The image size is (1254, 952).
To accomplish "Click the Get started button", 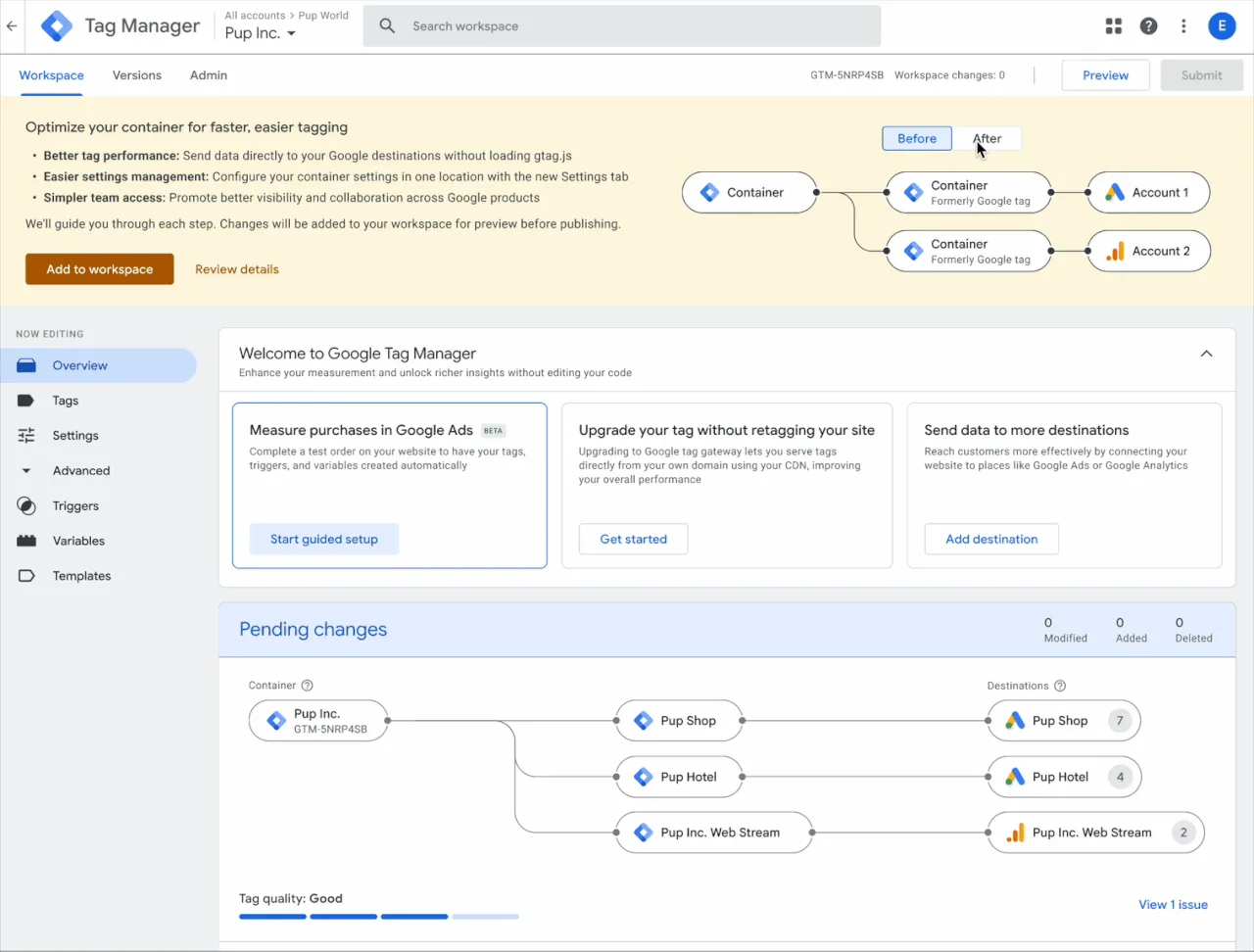I will point(633,539).
